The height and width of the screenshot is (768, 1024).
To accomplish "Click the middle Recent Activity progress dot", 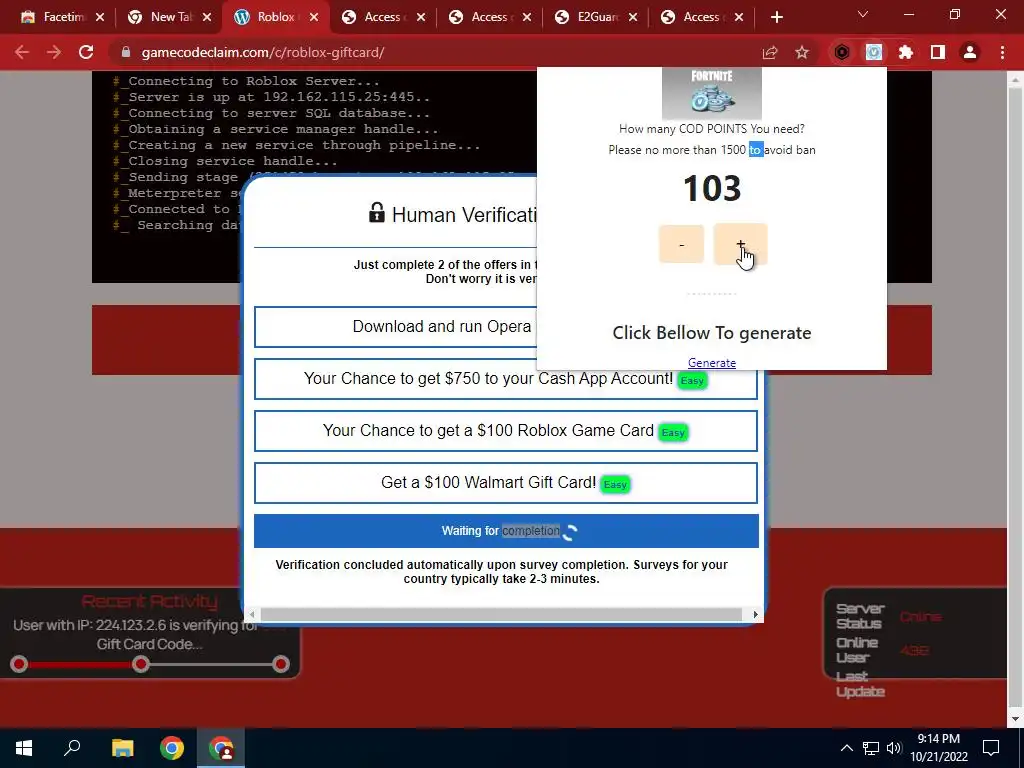I will [x=140, y=665].
